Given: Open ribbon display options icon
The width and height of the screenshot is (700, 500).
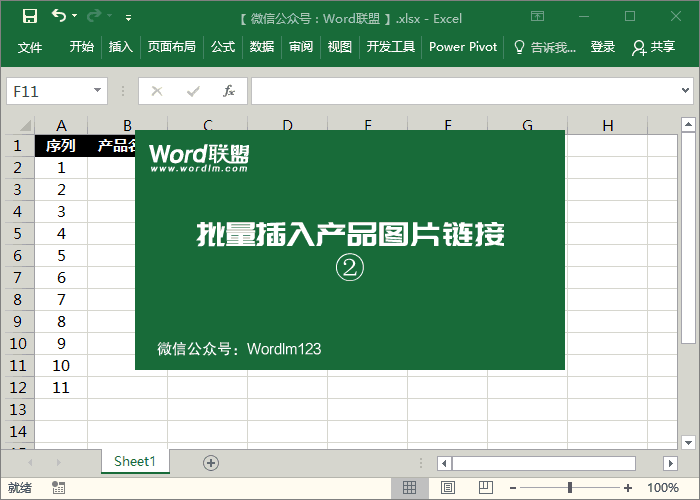Looking at the screenshot, I should 537,17.
